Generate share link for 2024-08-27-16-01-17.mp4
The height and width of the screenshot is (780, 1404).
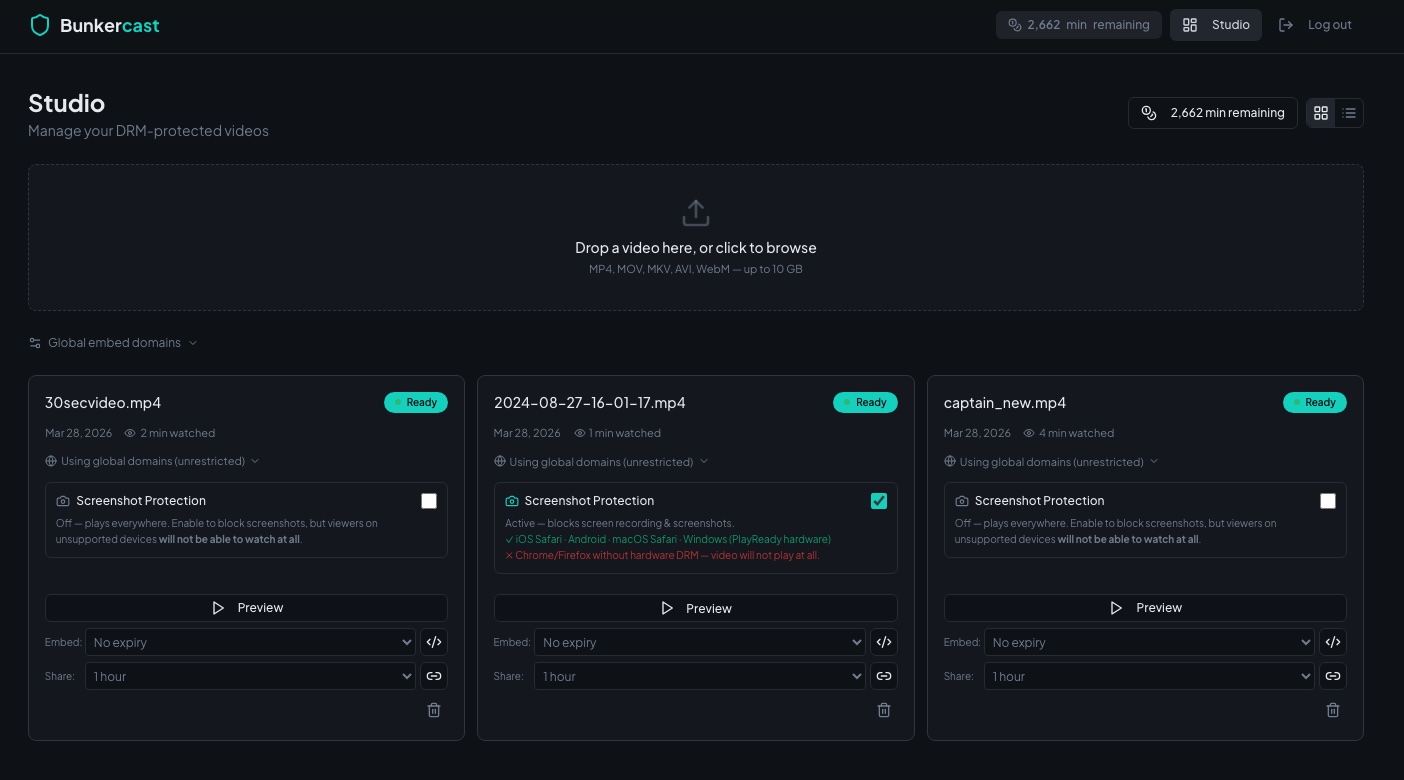point(883,676)
